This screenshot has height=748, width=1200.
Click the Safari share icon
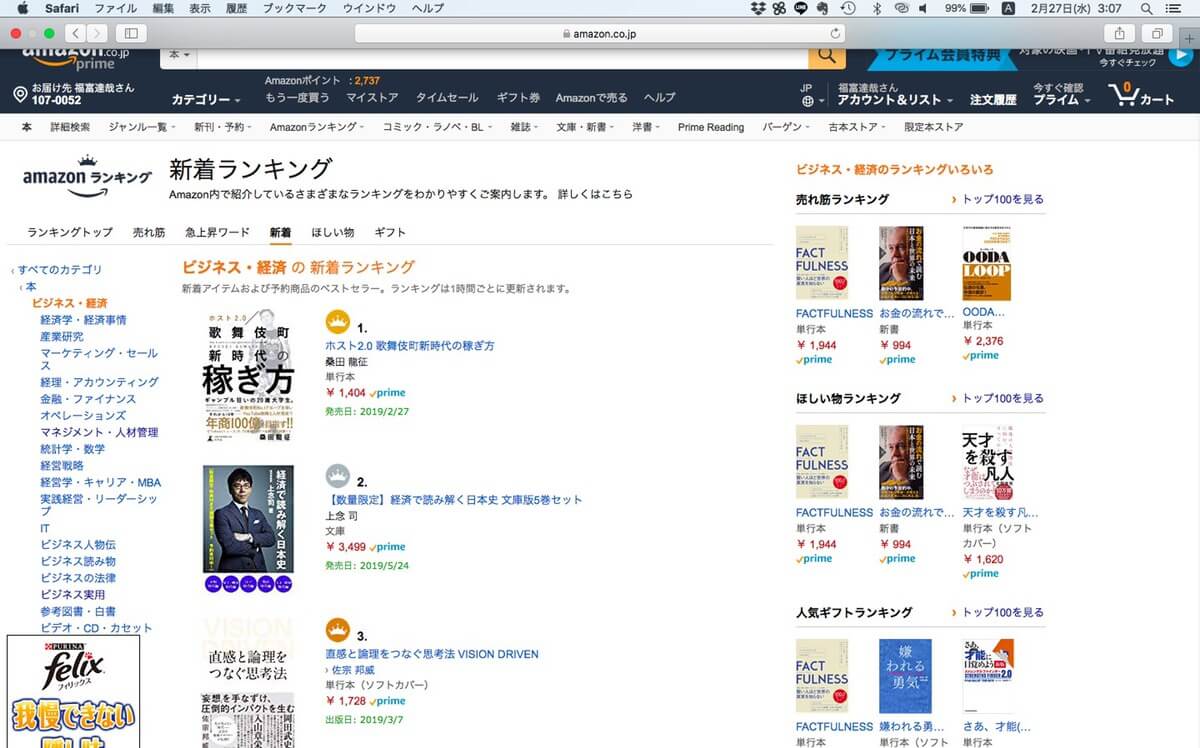tap(1120, 34)
